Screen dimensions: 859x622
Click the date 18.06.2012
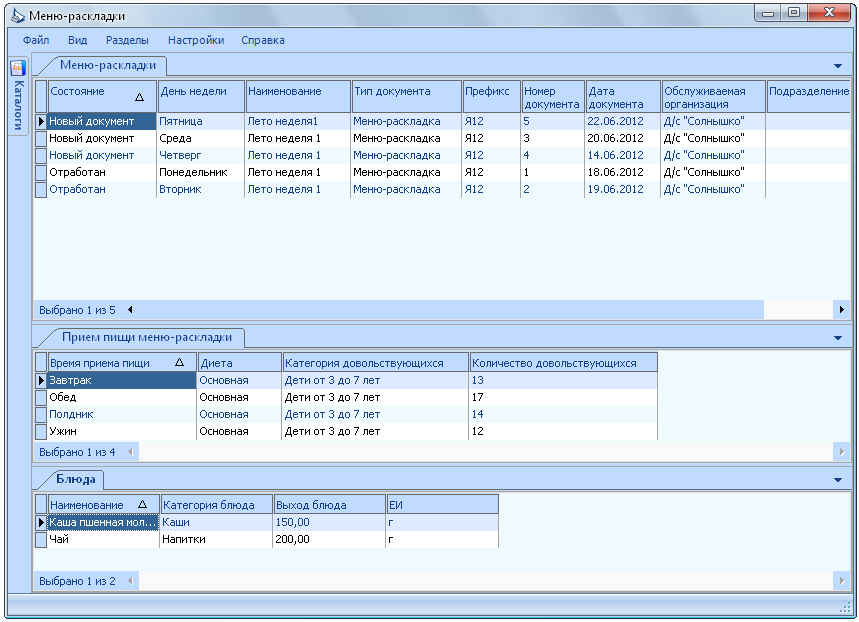pos(615,172)
